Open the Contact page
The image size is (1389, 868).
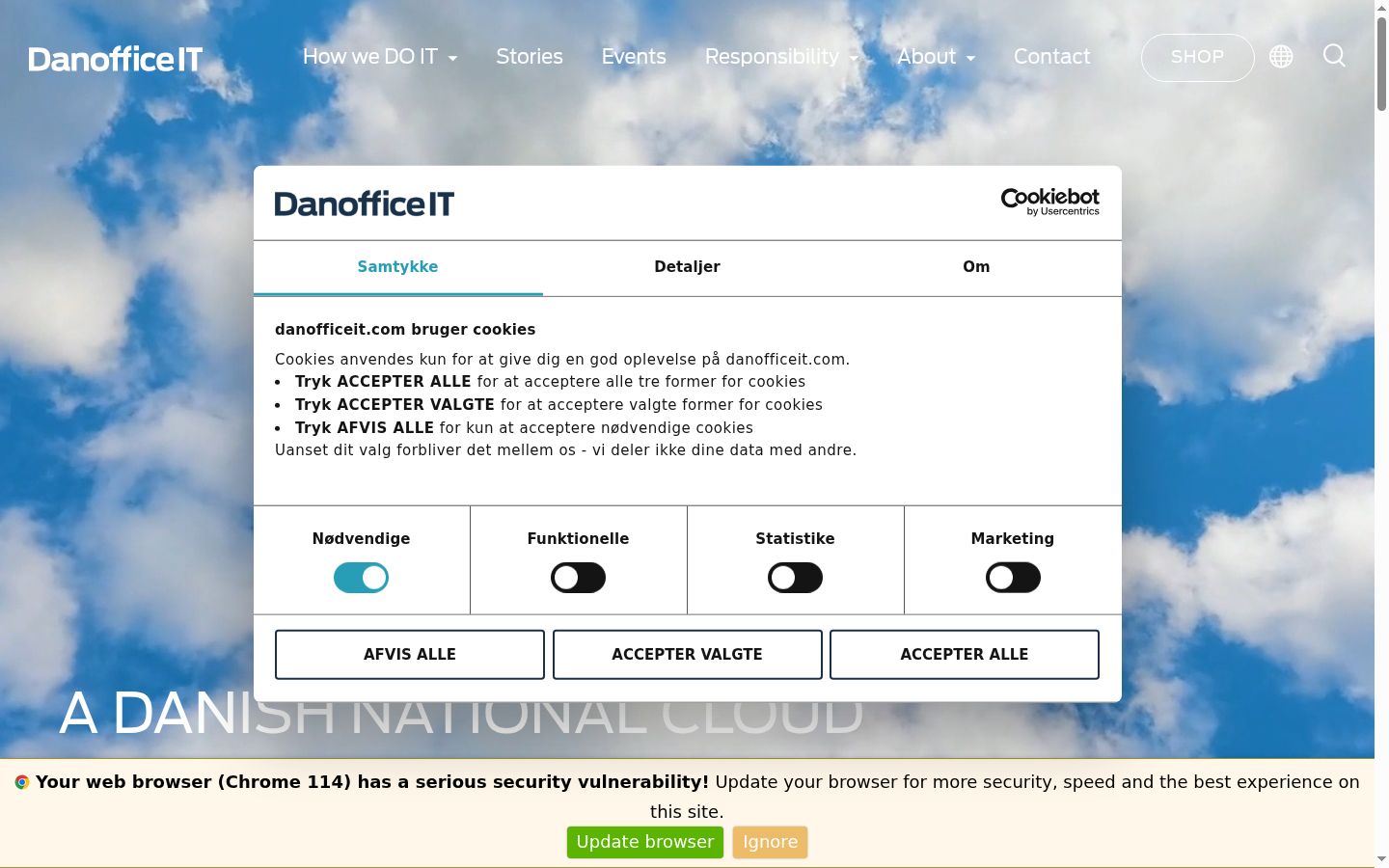1051,57
